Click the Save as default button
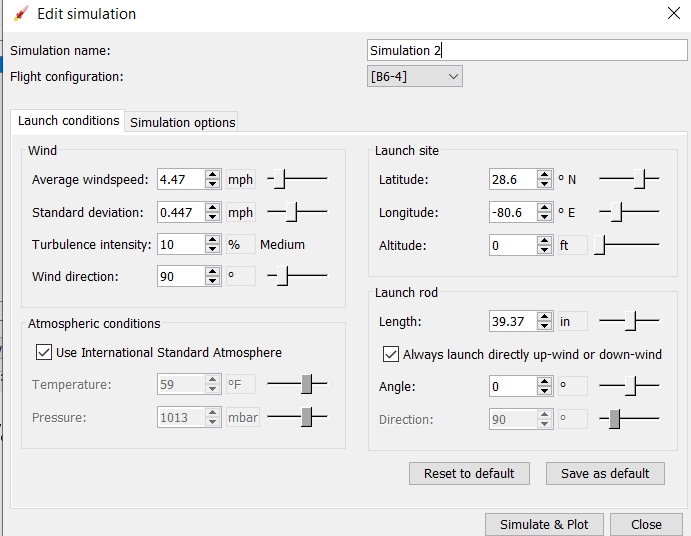The height and width of the screenshot is (536, 691). point(605,473)
